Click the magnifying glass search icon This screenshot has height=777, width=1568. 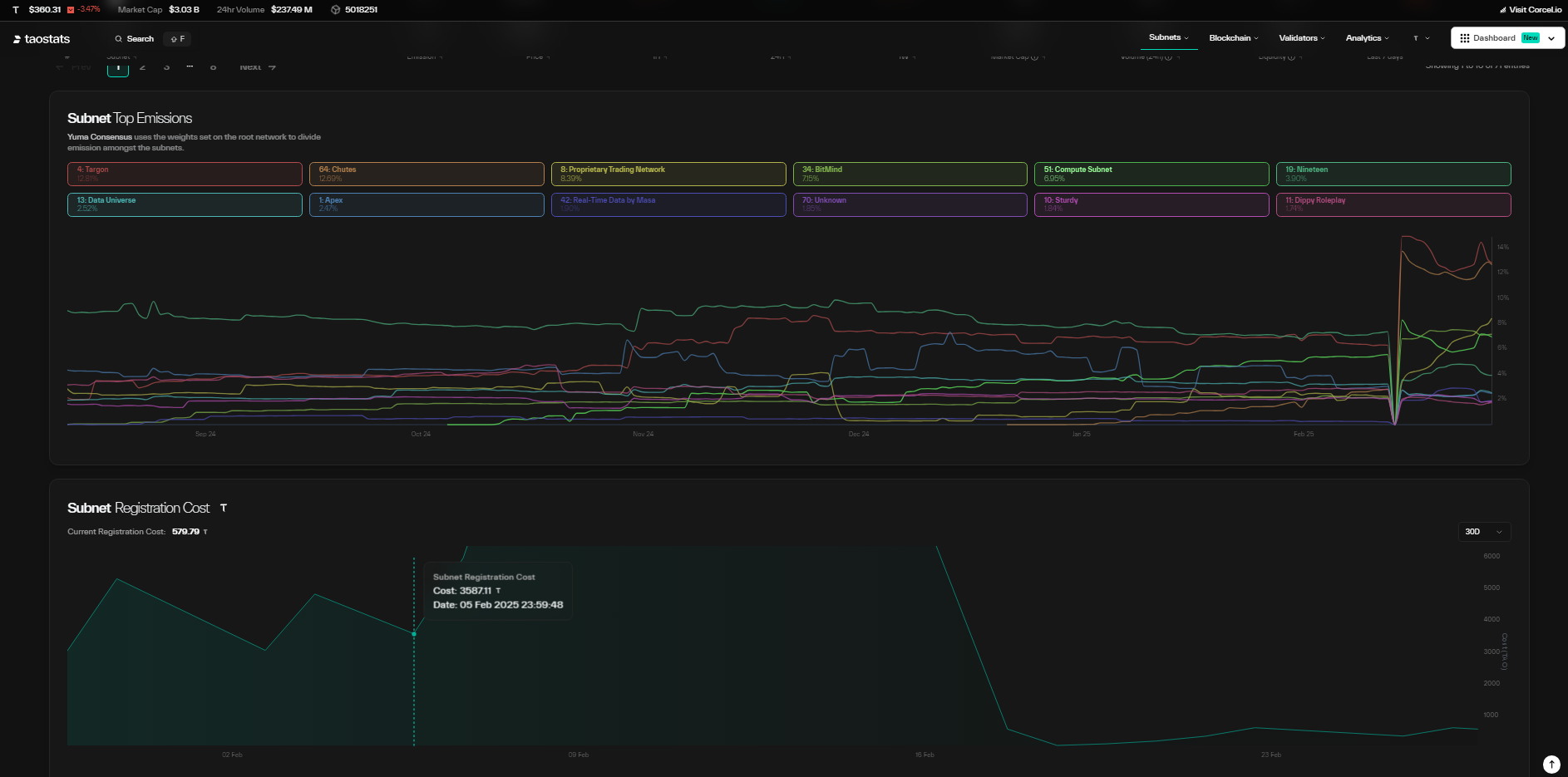119,39
